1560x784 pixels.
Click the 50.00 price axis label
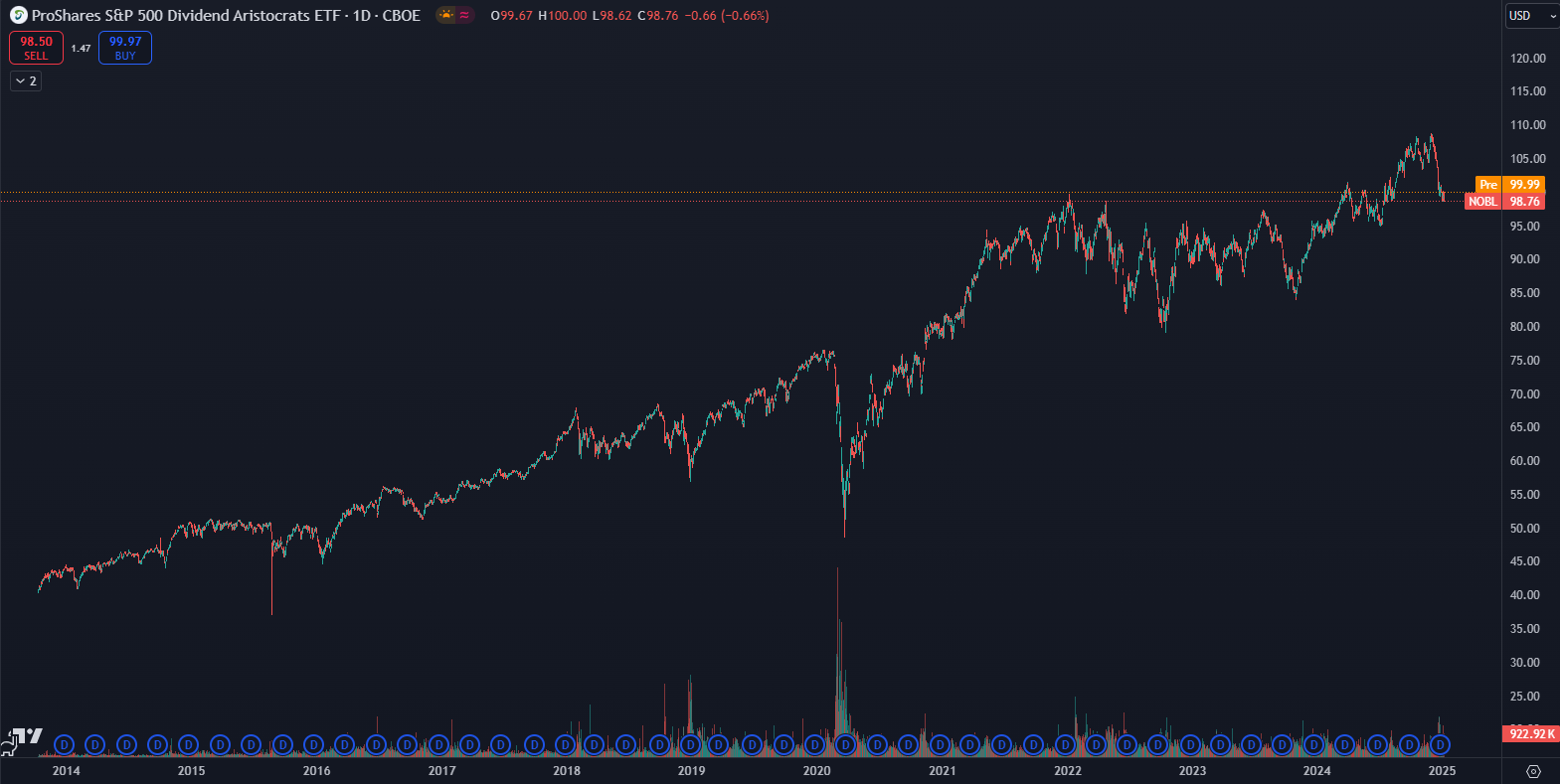[x=1524, y=529]
